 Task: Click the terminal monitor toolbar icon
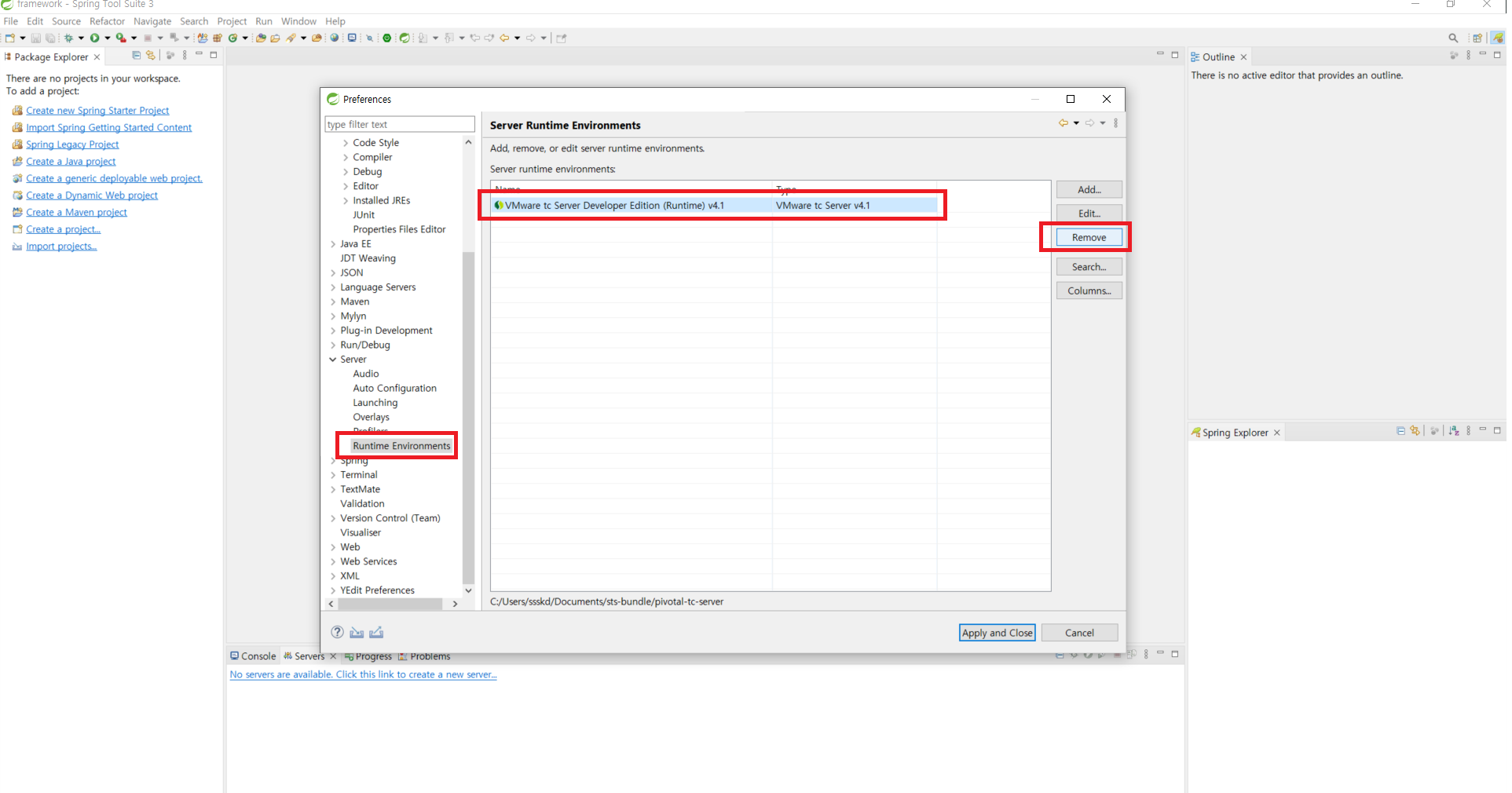[352, 38]
